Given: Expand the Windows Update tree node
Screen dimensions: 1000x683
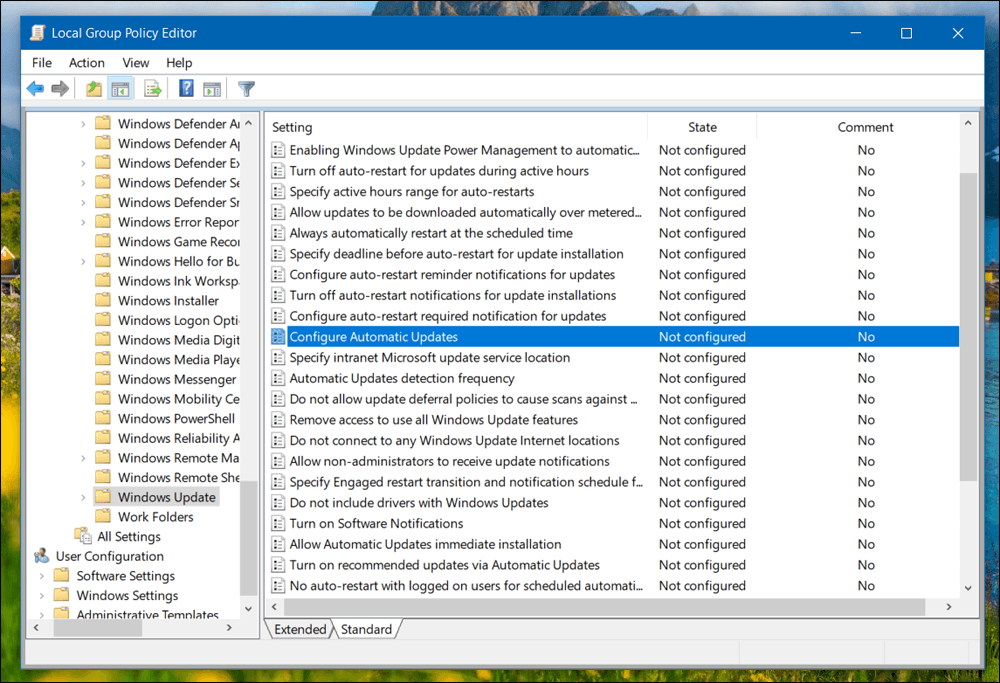Looking at the screenshot, I should (83, 497).
